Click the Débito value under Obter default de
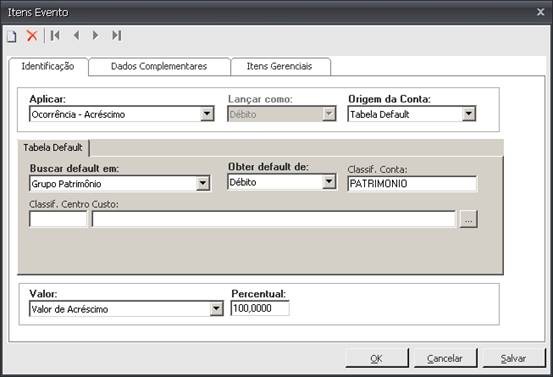The height and width of the screenshot is (377, 553). pos(243,182)
